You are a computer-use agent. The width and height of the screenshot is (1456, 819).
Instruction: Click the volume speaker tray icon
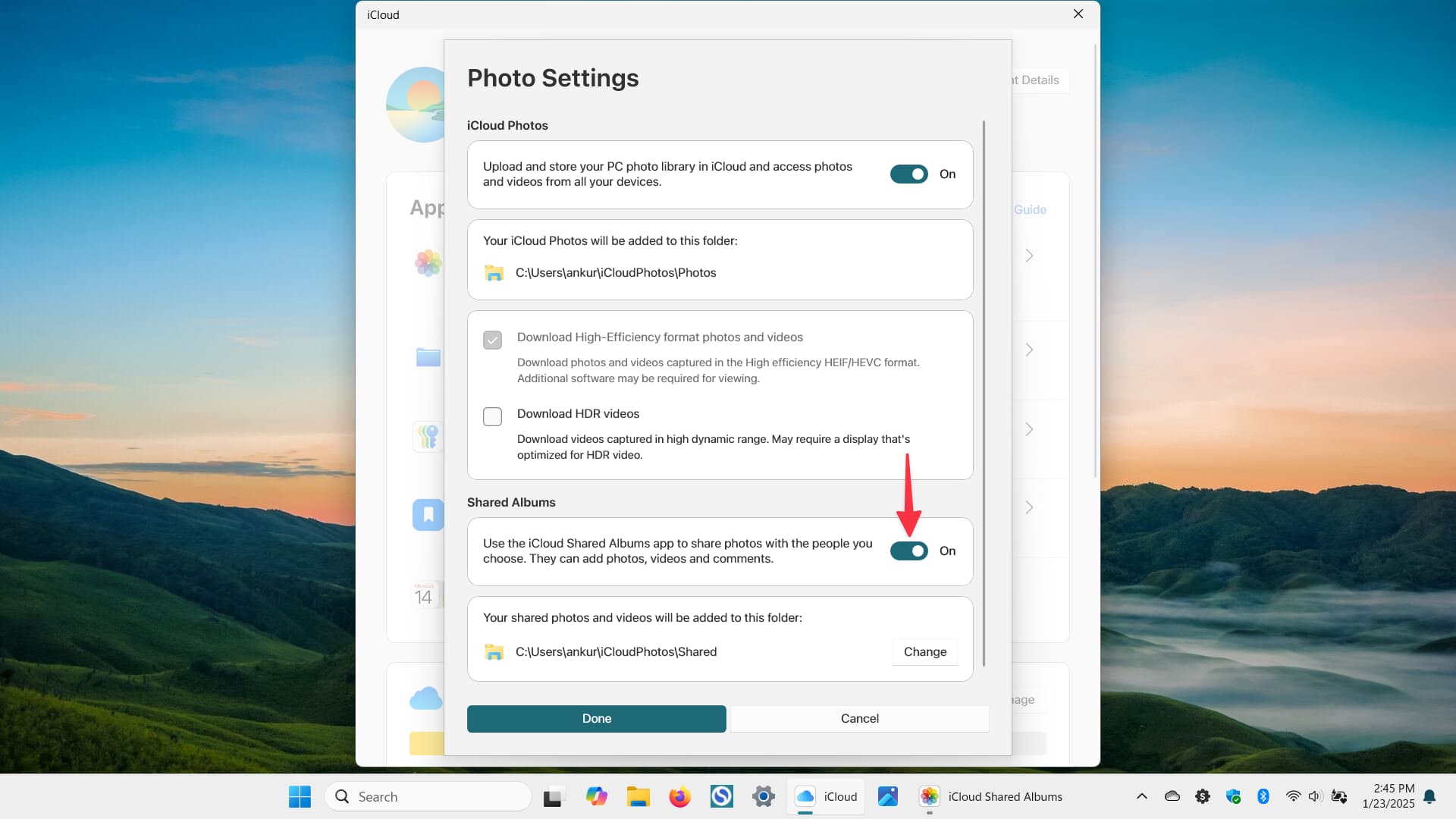click(x=1315, y=796)
